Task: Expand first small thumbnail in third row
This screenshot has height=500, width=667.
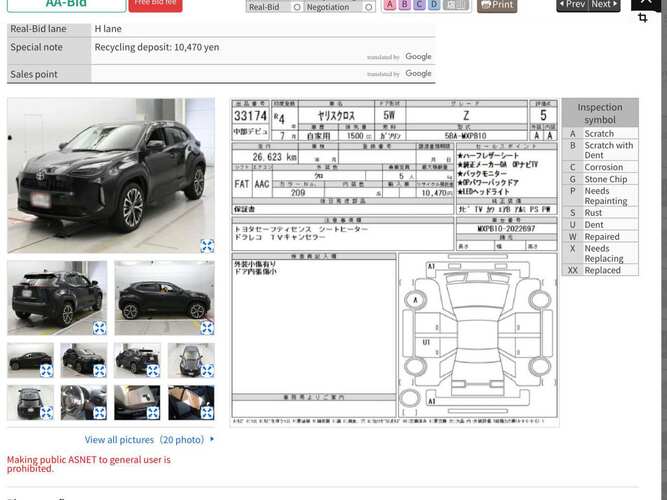Action: point(46,371)
